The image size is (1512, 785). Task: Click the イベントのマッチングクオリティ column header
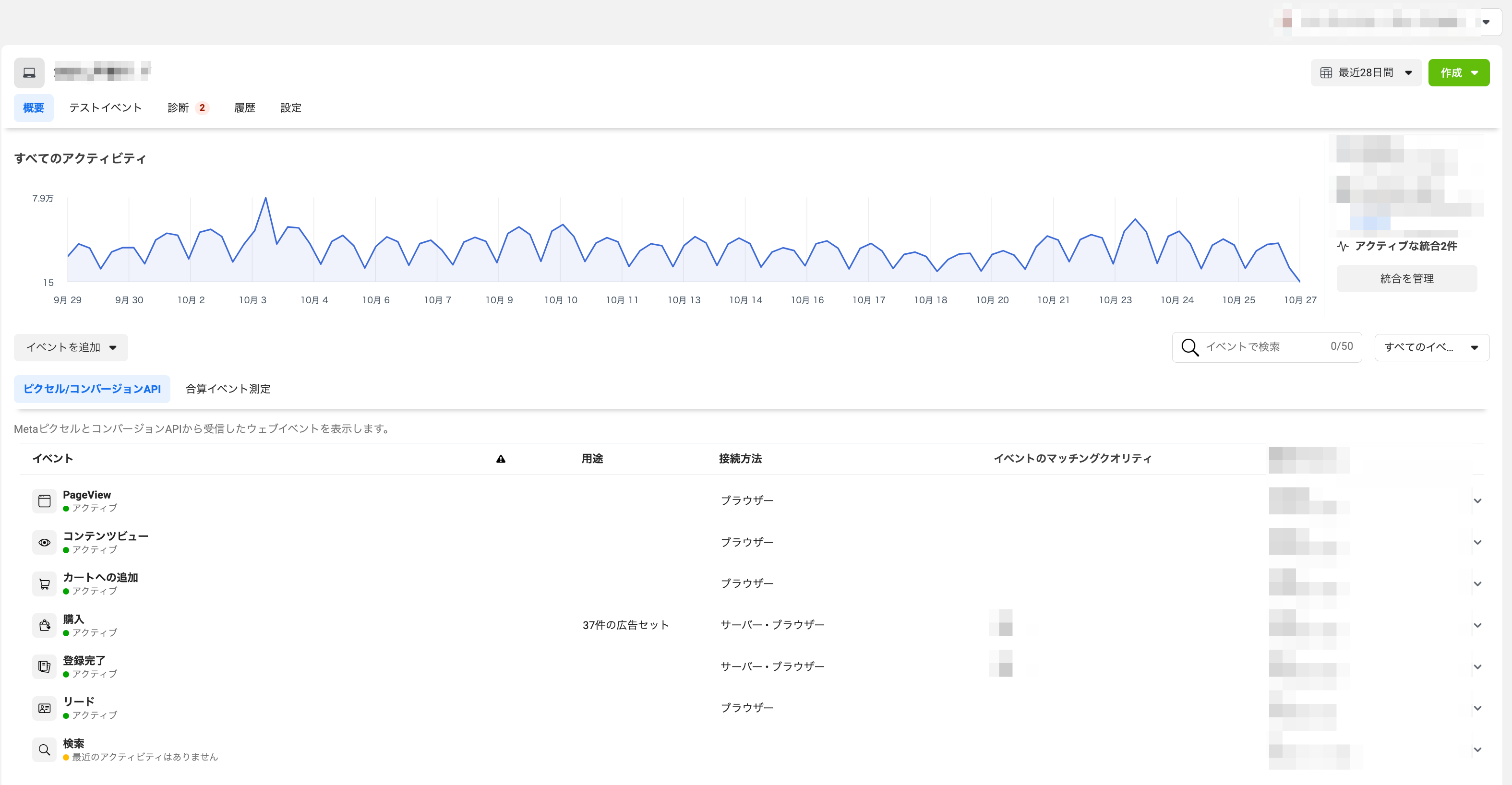[1072, 459]
